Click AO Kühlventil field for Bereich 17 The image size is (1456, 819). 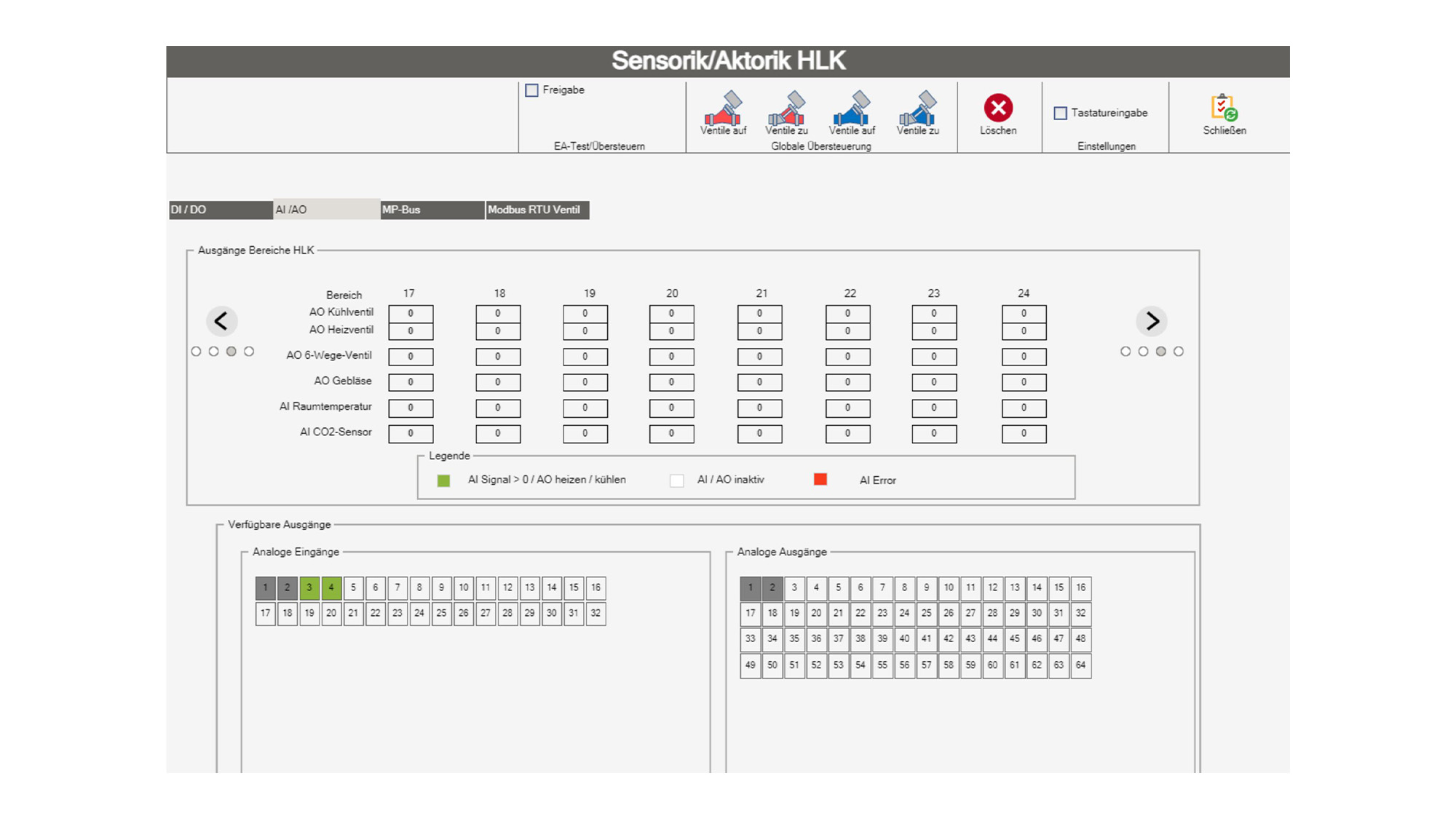[x=411, y=314]
